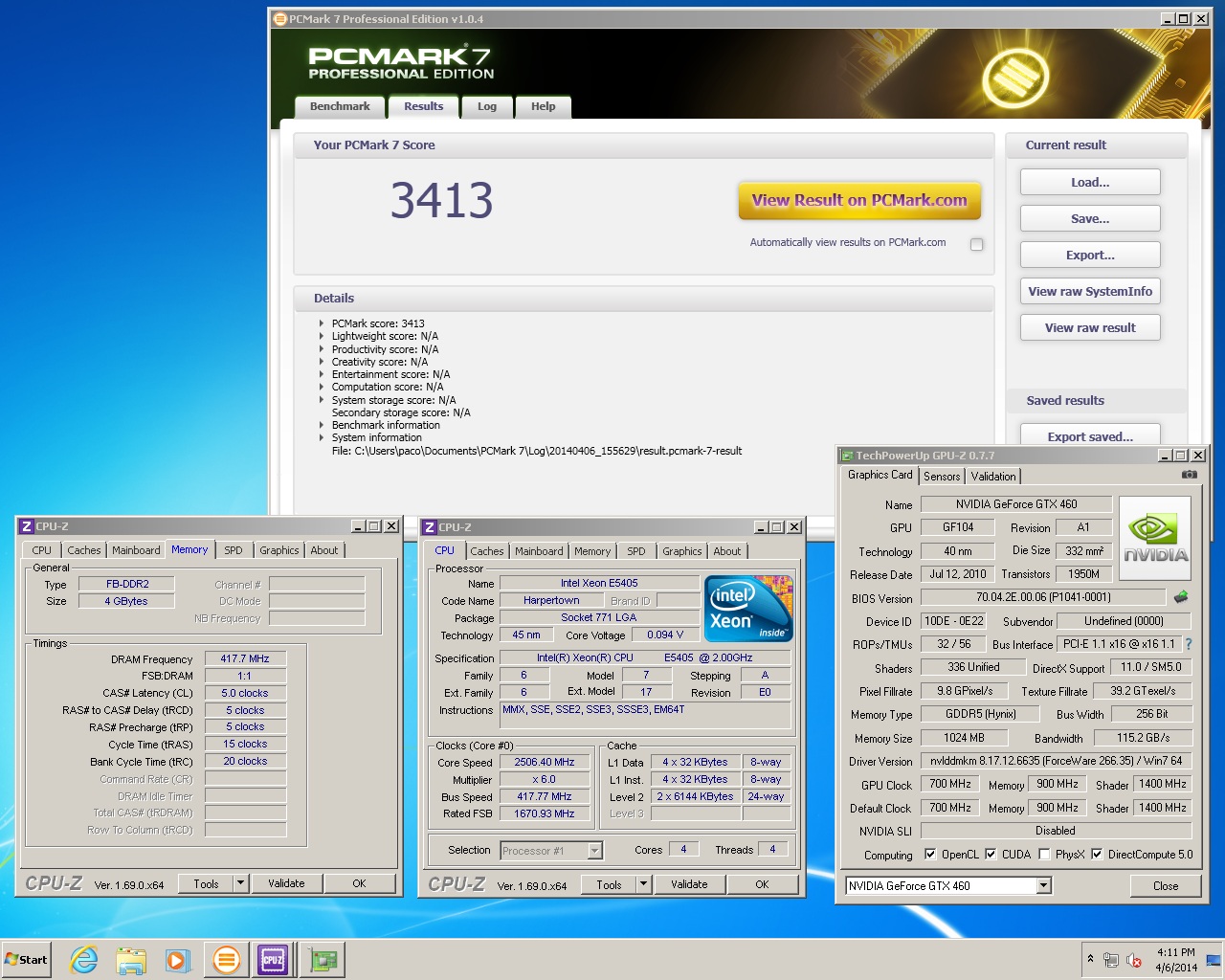Click PCMark 7 title bar icon

pos(280,19)
